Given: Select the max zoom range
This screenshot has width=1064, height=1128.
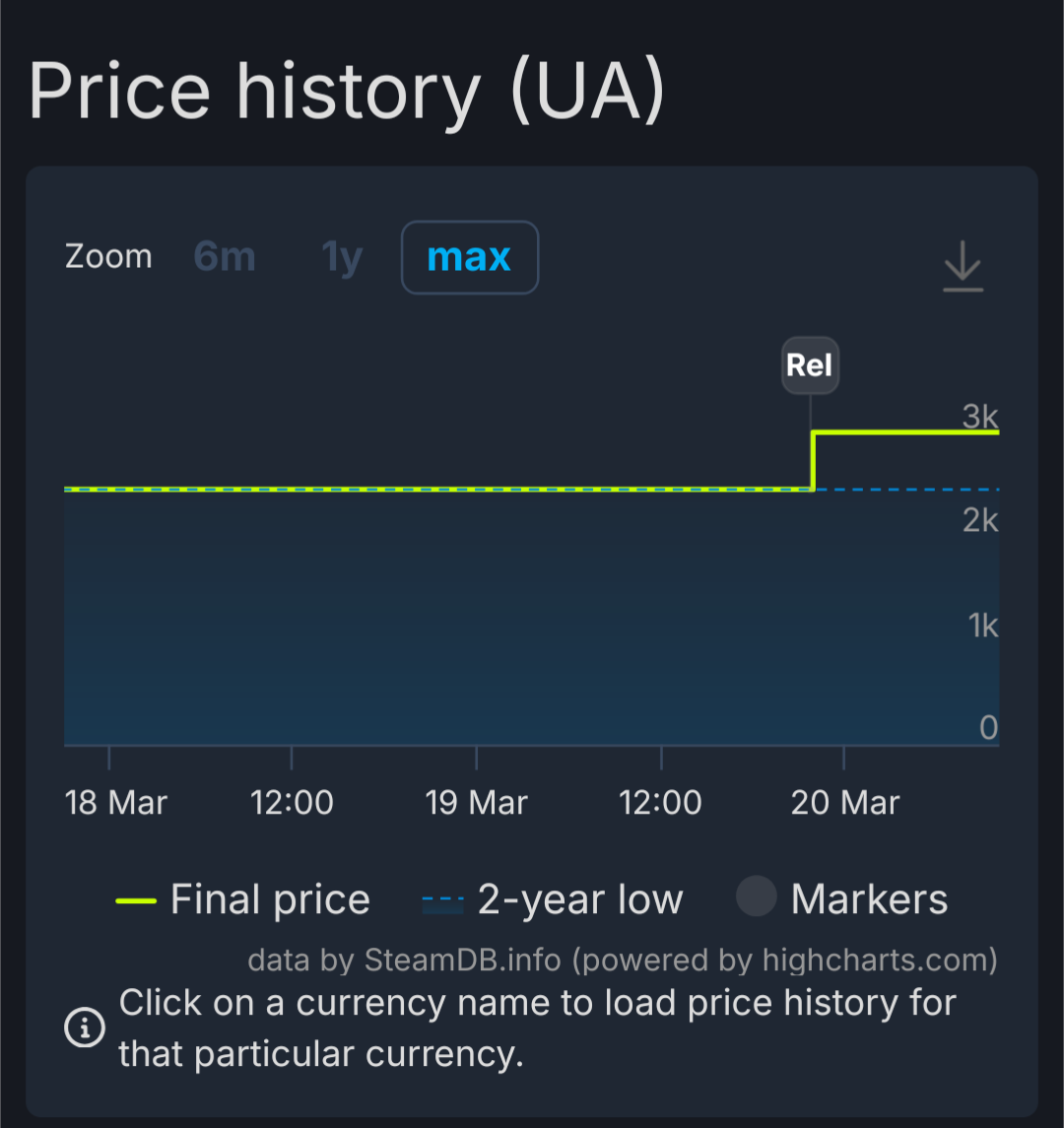Looking at the screenshot, I should (469, 257).
